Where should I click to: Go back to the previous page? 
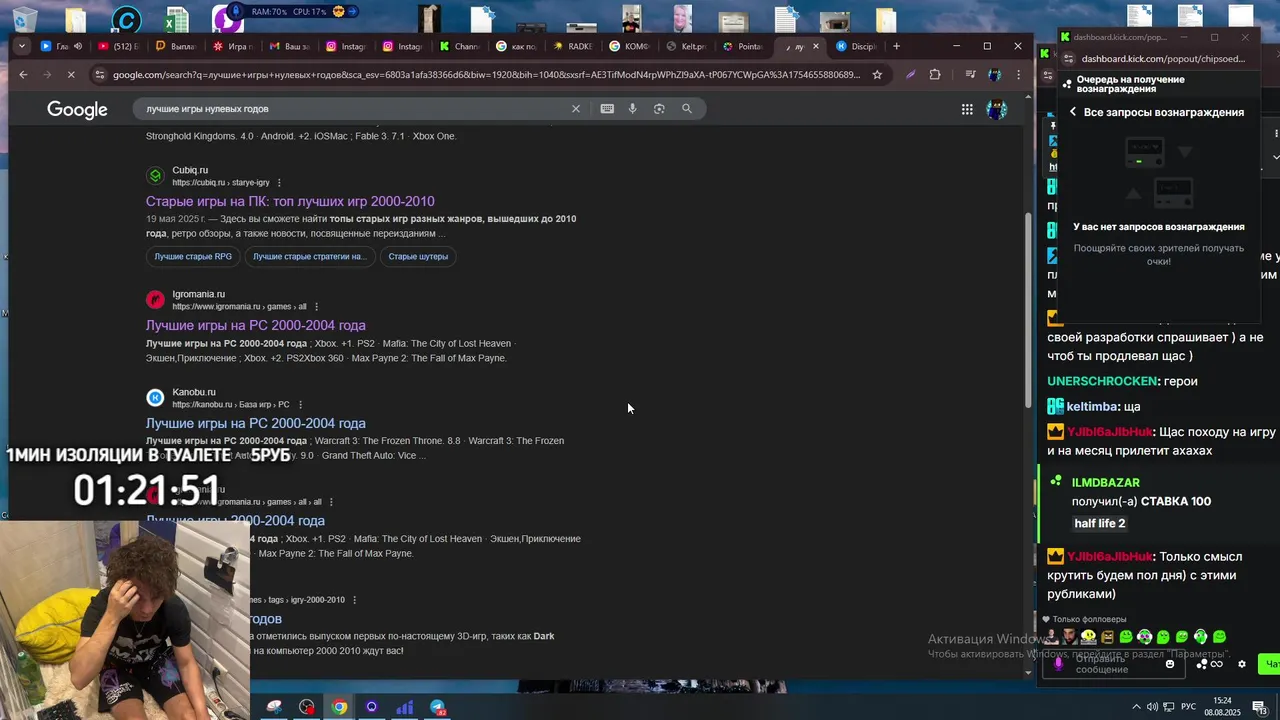[x=23, y=75]
